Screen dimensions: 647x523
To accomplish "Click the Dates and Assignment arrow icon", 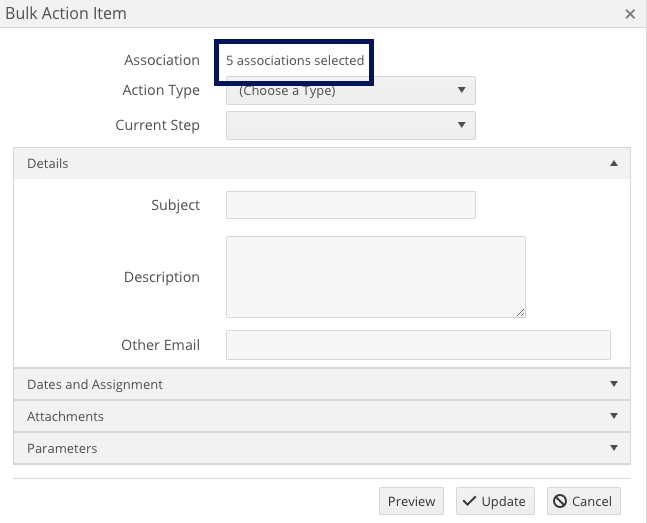I will point(614,384).
